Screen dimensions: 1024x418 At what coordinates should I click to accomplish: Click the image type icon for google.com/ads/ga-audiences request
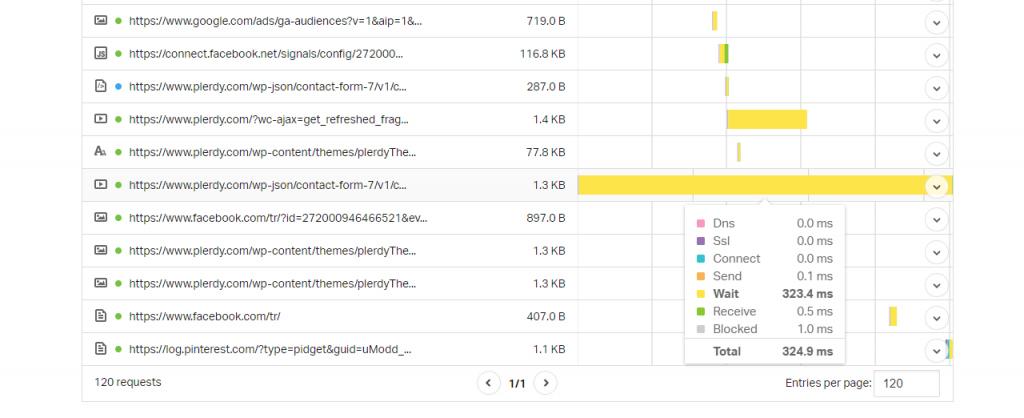100,20
